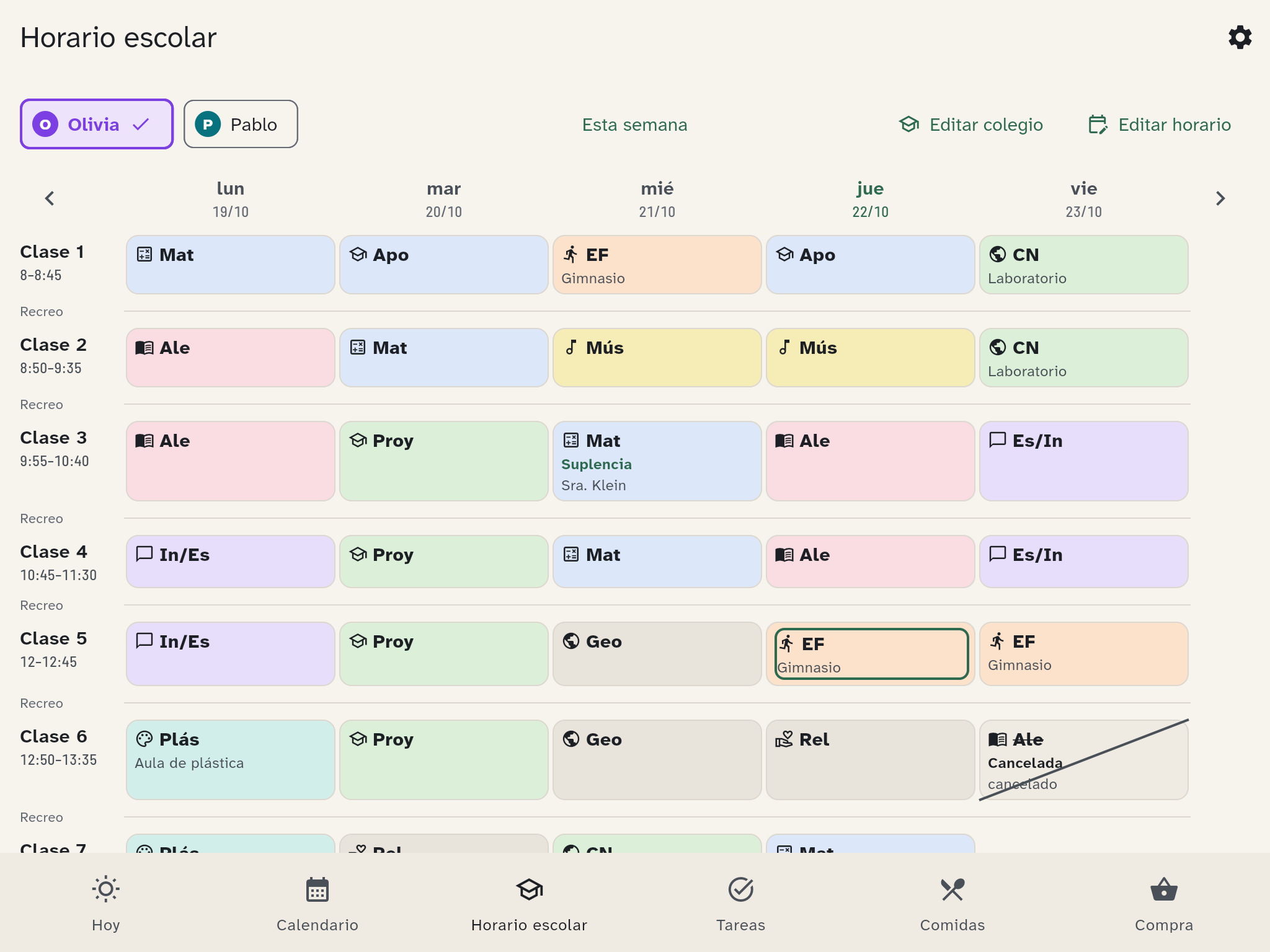Screen dimensions: 1270x952
Task: Open Monday Clase 5 In/Es lesson
Action: [231, 654]
